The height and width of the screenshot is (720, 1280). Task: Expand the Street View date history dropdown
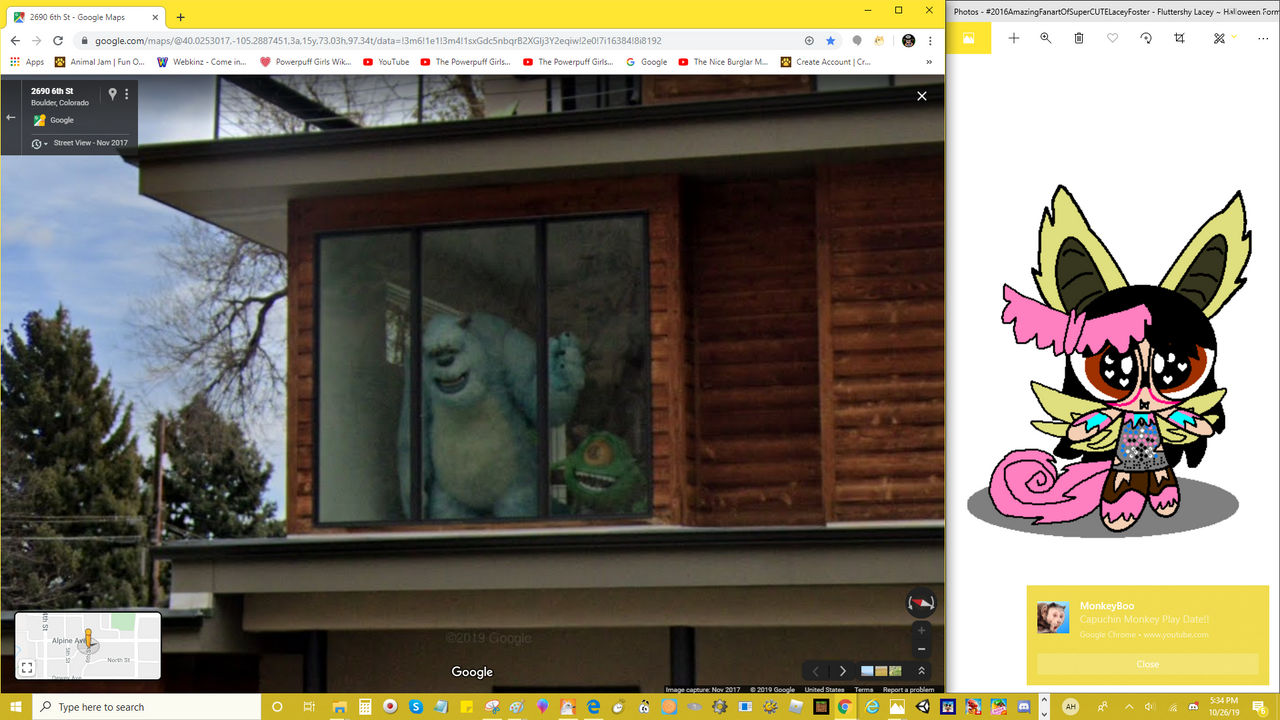tap(39, 144)
